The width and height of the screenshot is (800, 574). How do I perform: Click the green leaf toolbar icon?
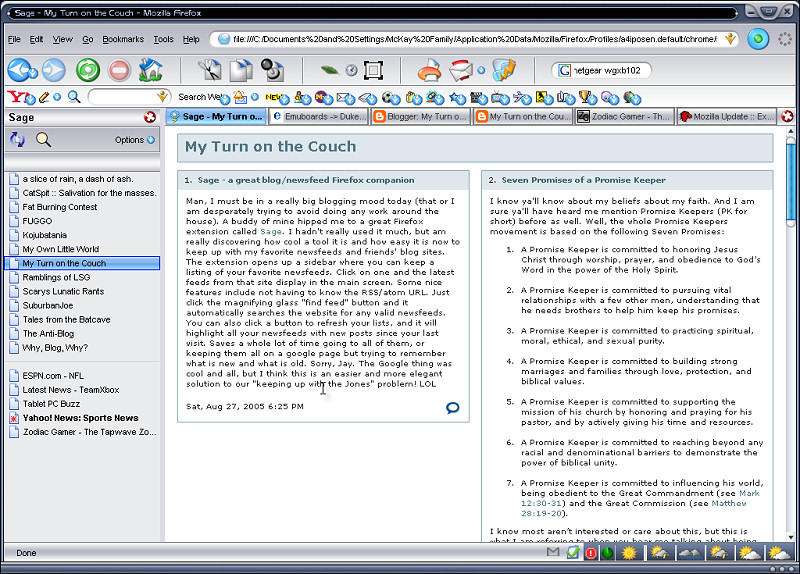329,70
